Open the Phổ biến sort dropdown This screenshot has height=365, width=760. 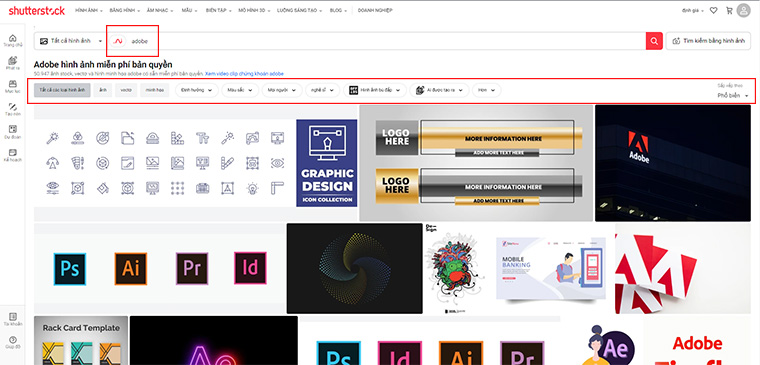[x=733, y=96]
